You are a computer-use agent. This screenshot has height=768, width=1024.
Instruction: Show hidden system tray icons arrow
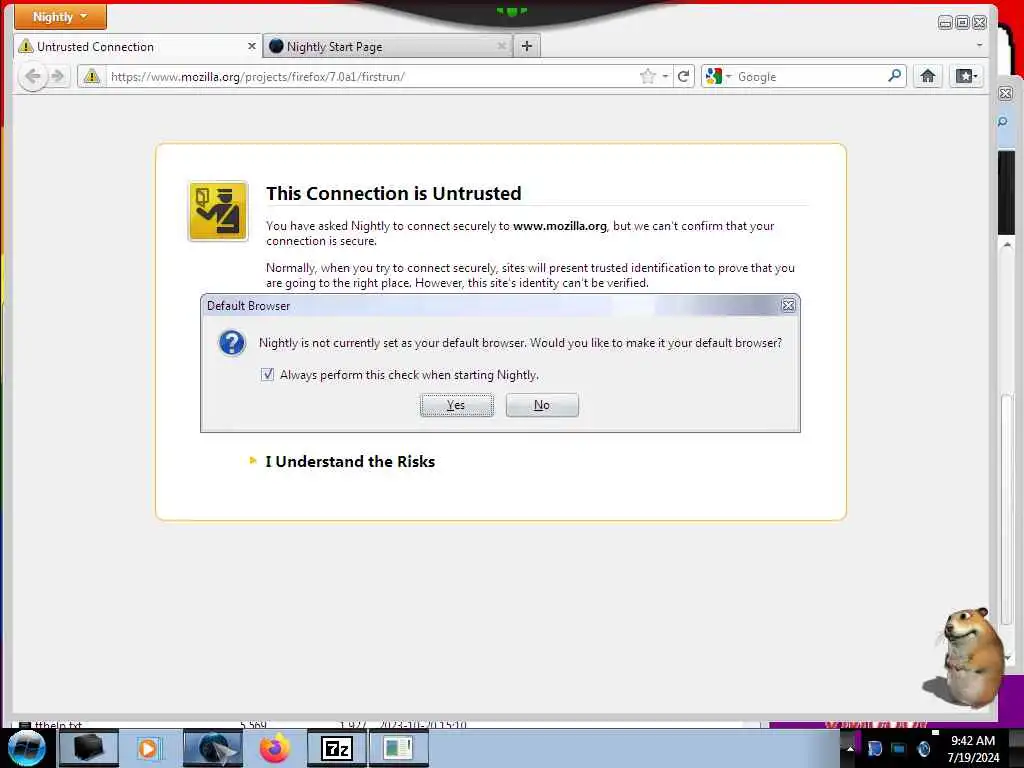point(850,748)
